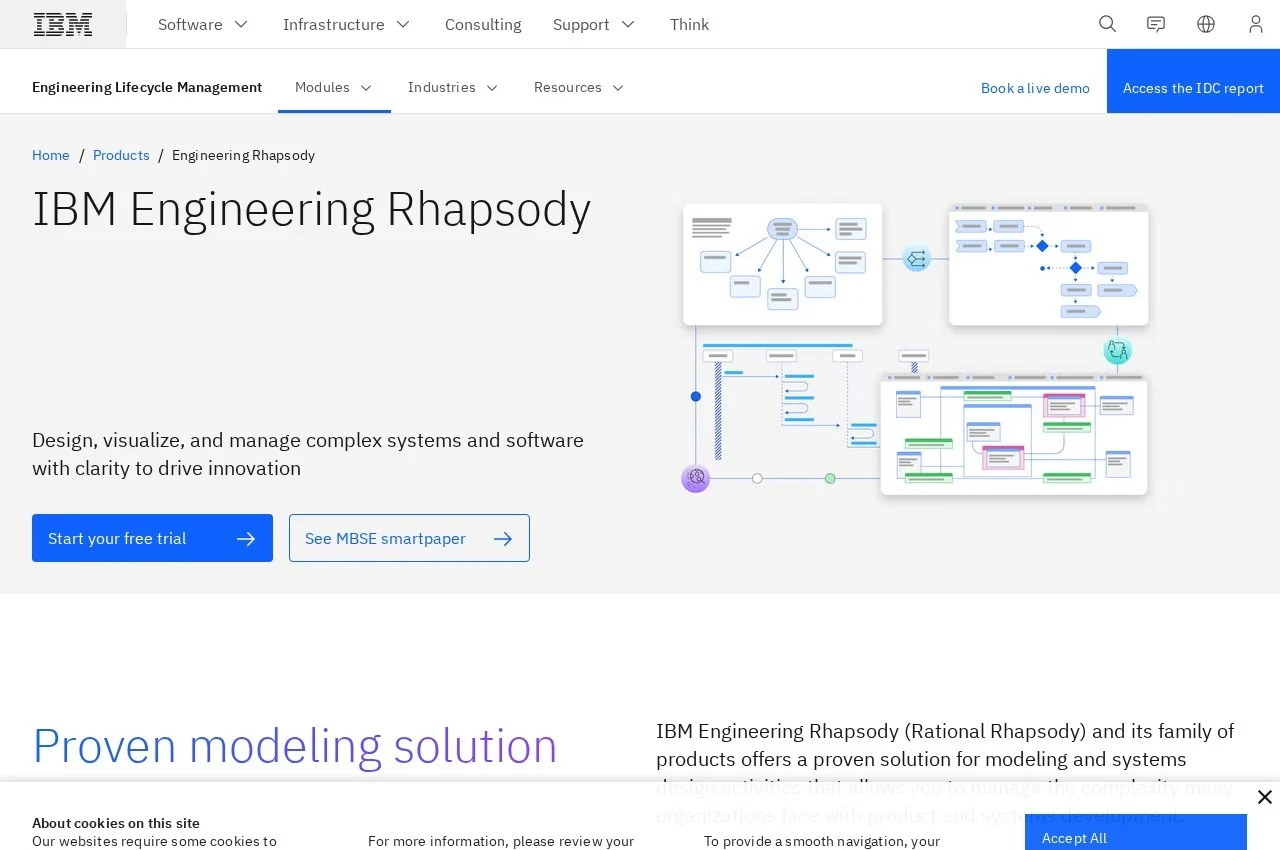
Task: Expand the Infrastructure menu
Action: click(346, 24)
